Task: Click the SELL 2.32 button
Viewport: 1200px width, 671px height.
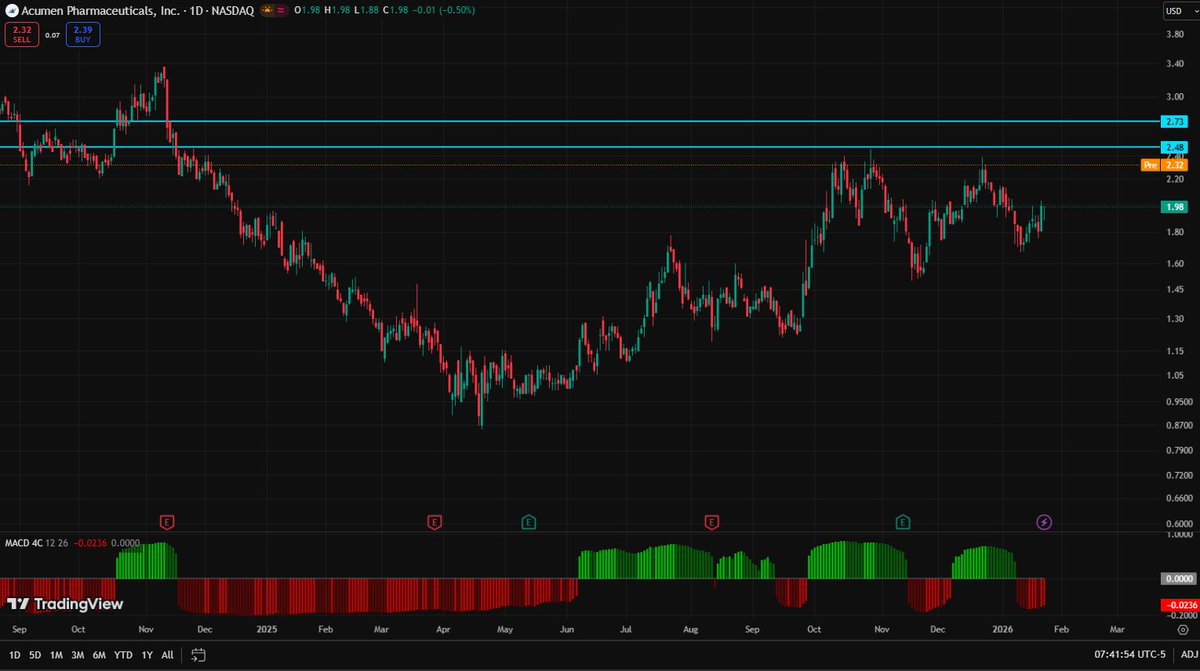Action: (x=20, y=35)
